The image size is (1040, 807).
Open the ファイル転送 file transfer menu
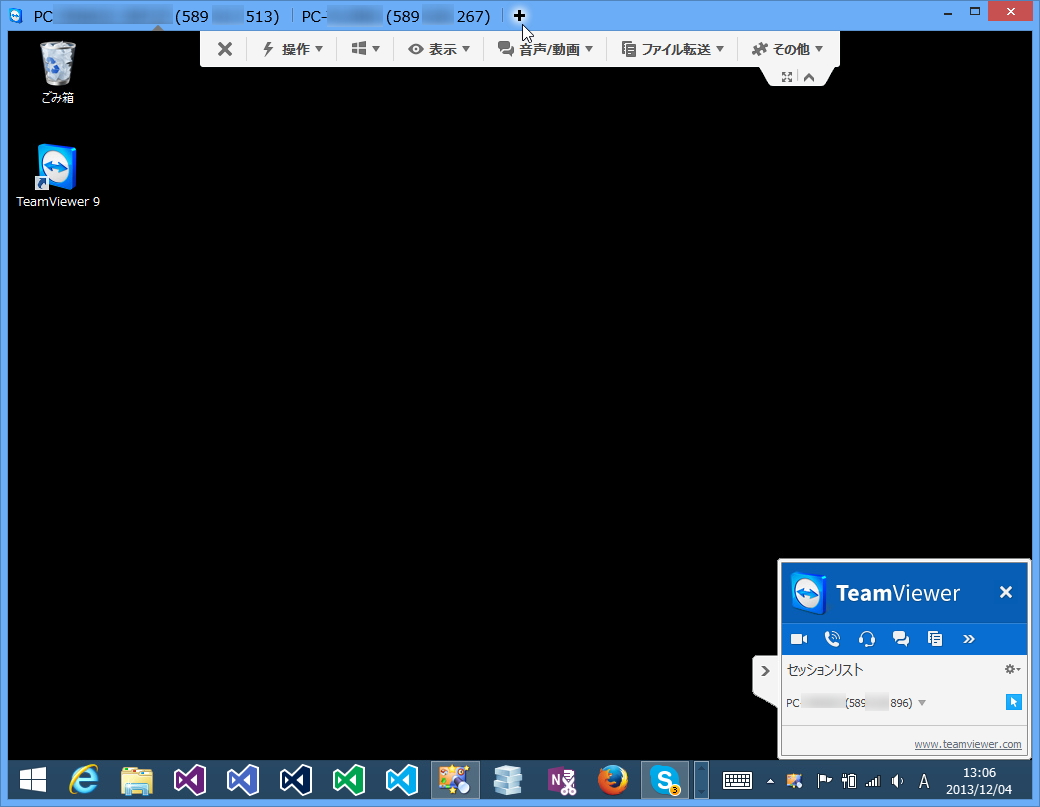(673, 49)
